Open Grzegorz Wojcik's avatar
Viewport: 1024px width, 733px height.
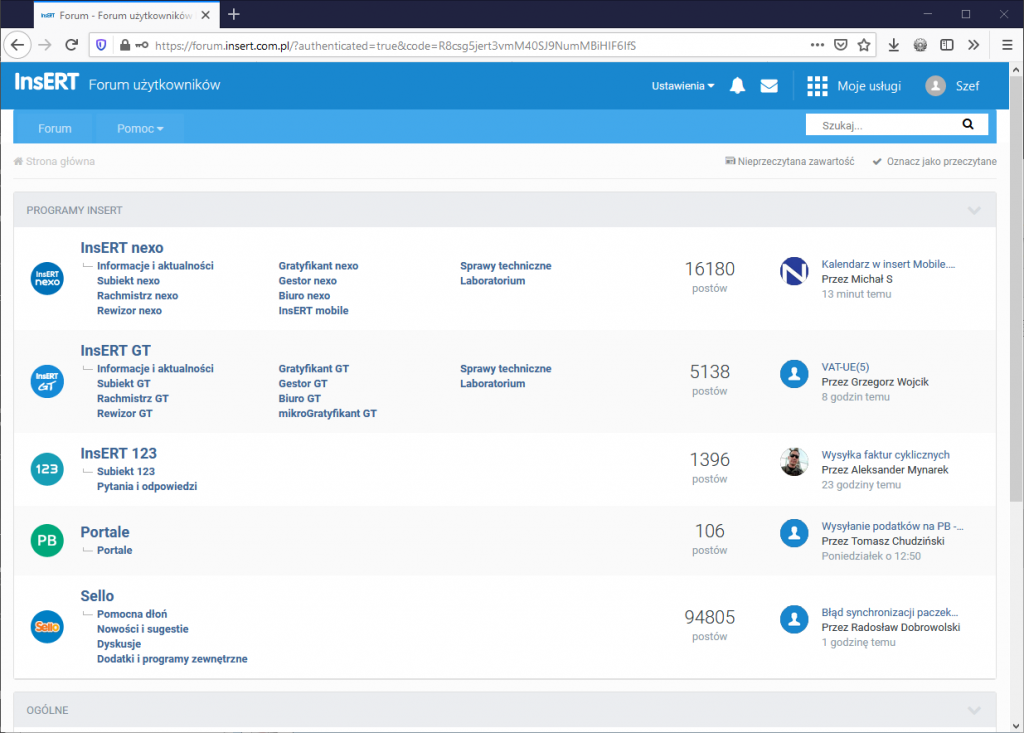click(x=794, y=374)
